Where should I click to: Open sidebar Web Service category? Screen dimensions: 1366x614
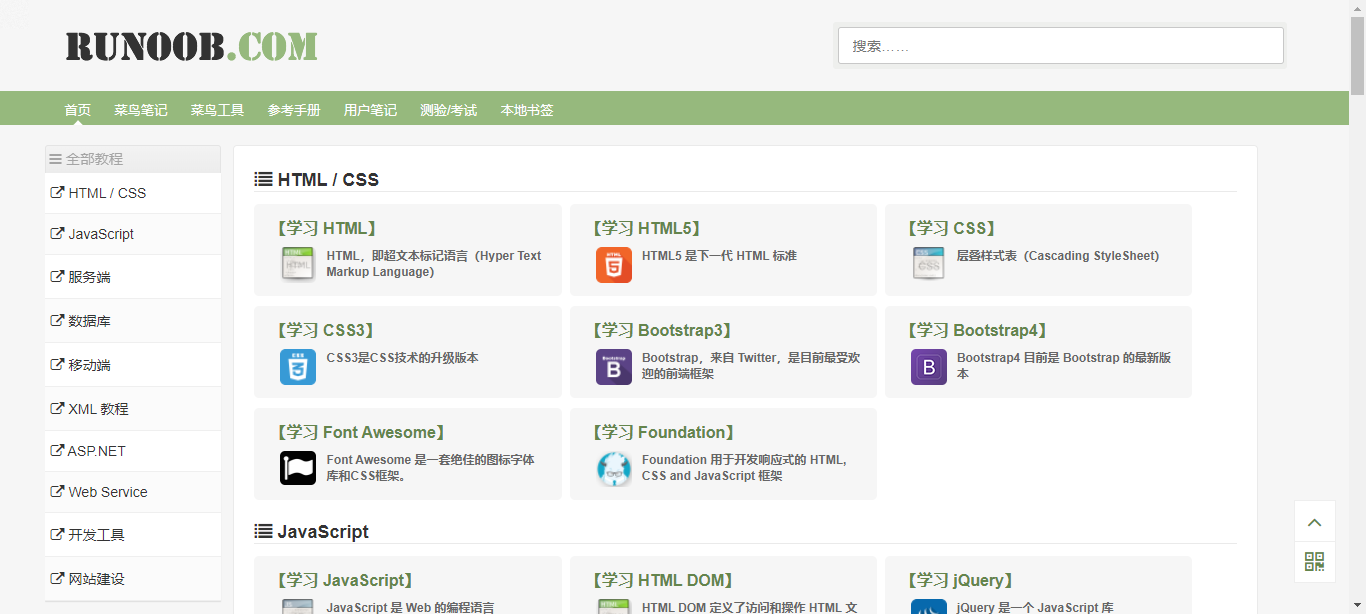pos(133,492)
